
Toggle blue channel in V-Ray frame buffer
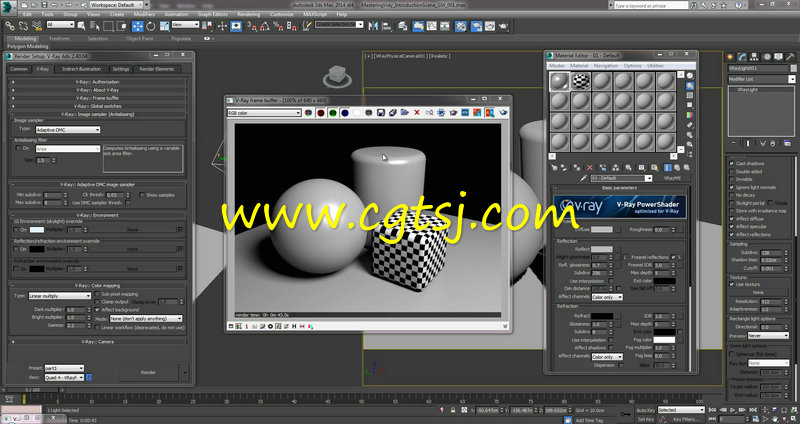pyautogui.click(x=345, y=113)
